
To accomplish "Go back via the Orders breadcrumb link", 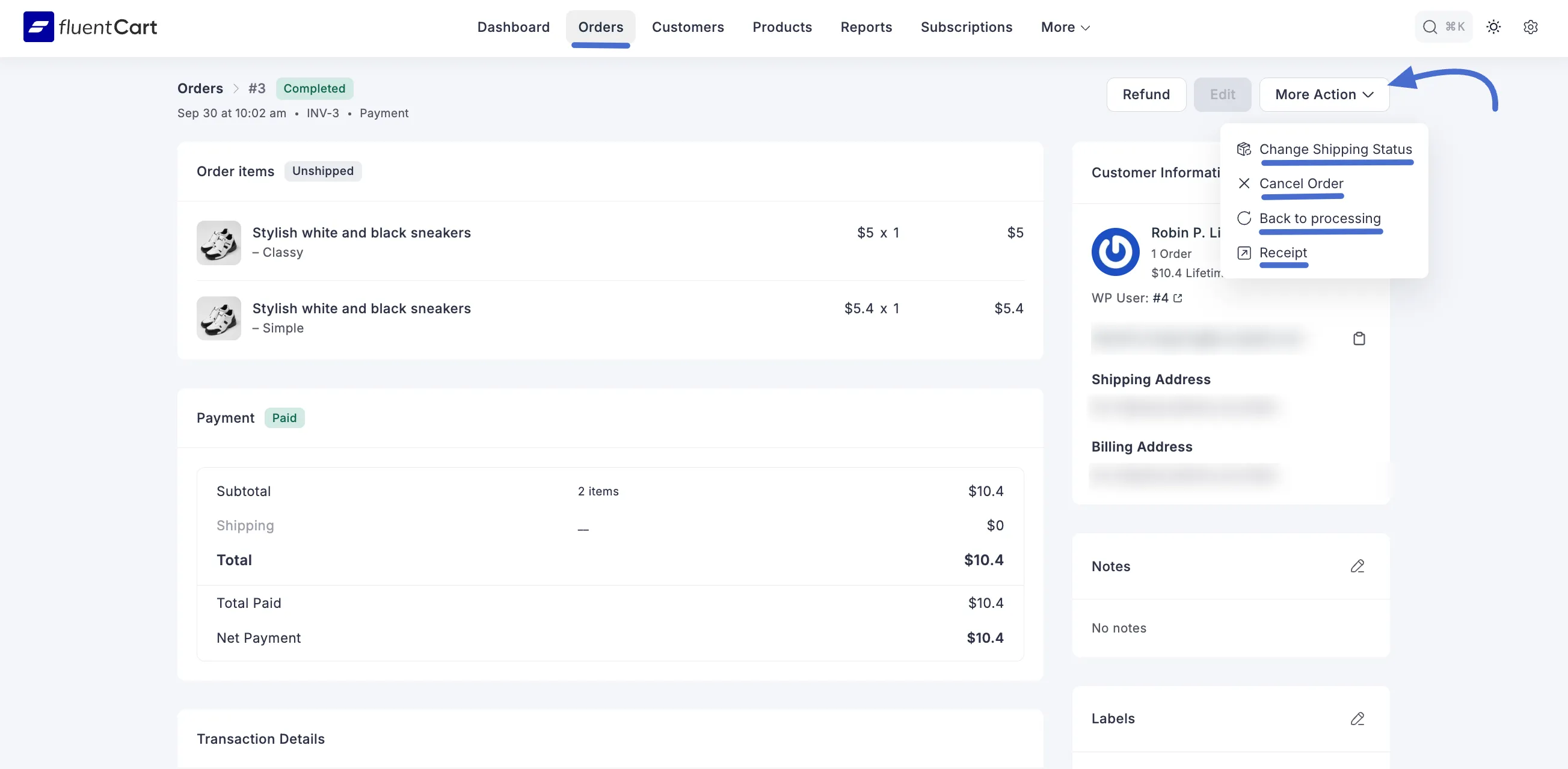I will coord(200,88).
